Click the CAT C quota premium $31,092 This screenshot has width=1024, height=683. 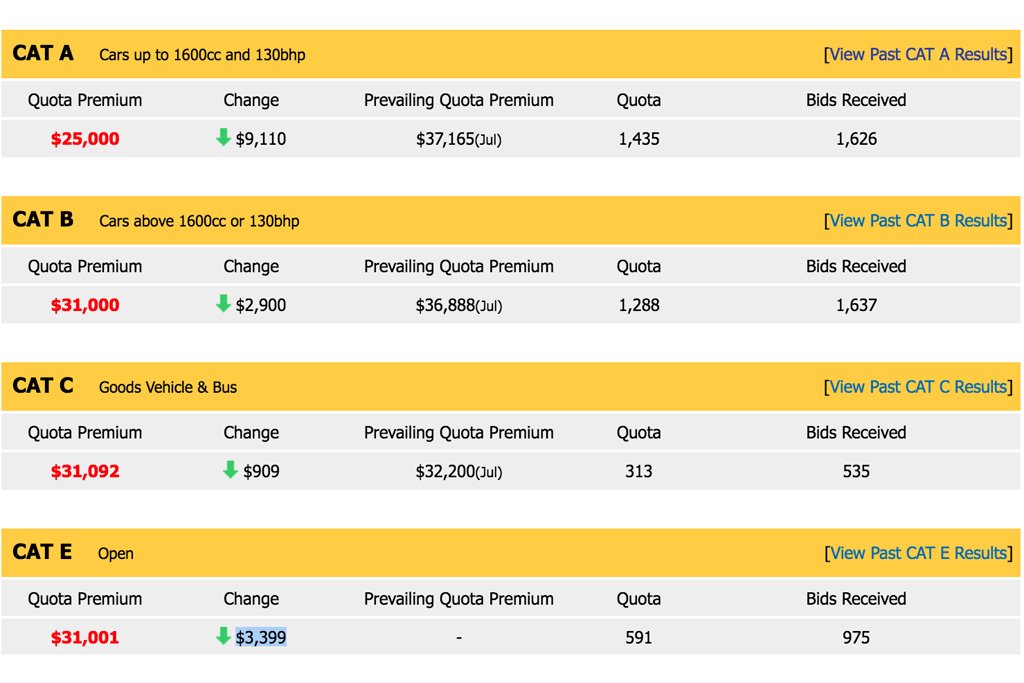(85, 471)
